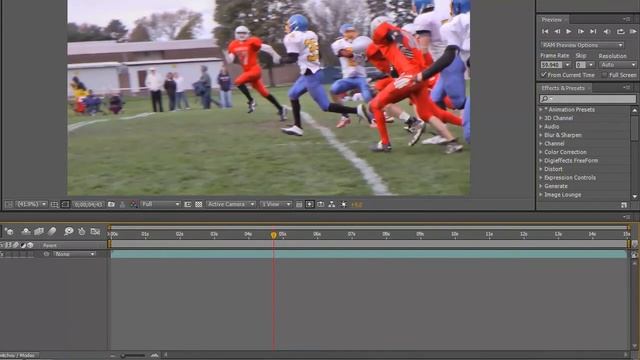Expand Animation Presets category
Image resolution: width=640 pixels, height=360 pixels.
pos(541,109)
